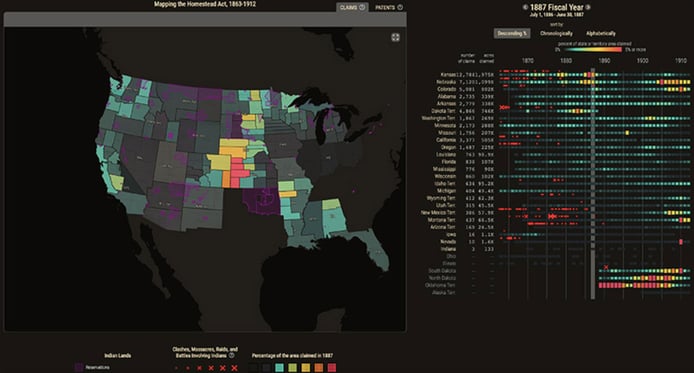Click the light green percentage legend swatch
The width and height of the screenshot is (694, 373).
(x=293, y=367)
